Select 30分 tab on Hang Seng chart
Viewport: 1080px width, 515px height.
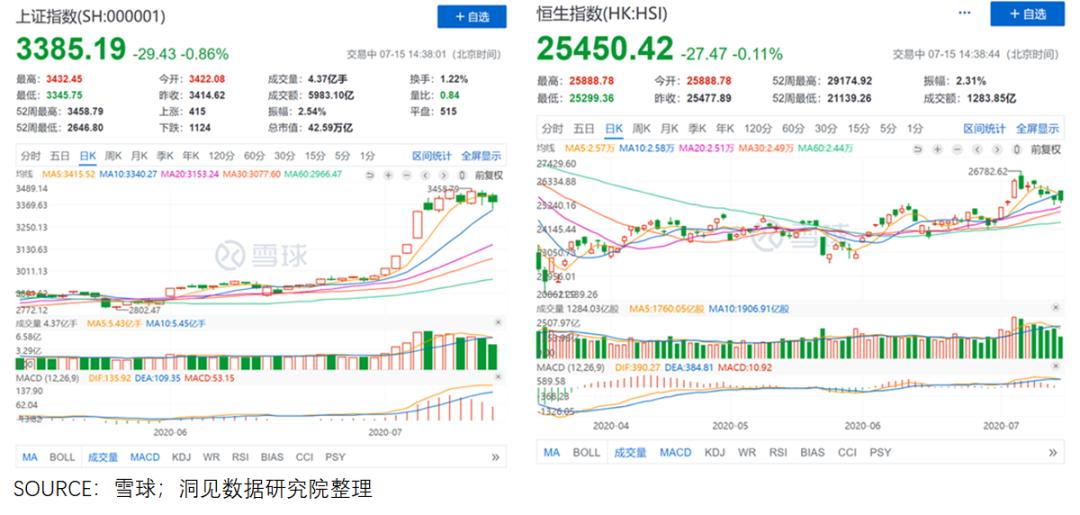coord(826,128)
